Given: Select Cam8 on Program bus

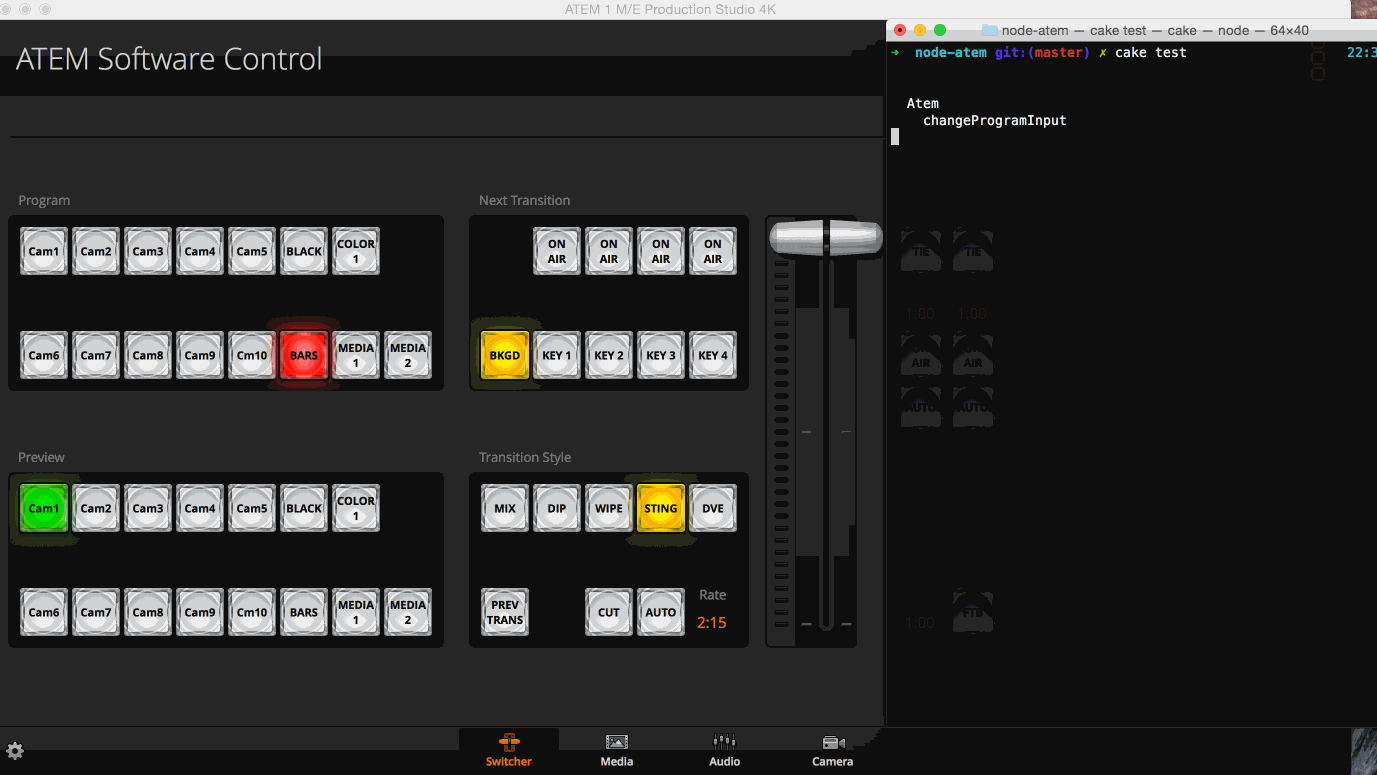Looking at the screenshot, I should [148, 355].
